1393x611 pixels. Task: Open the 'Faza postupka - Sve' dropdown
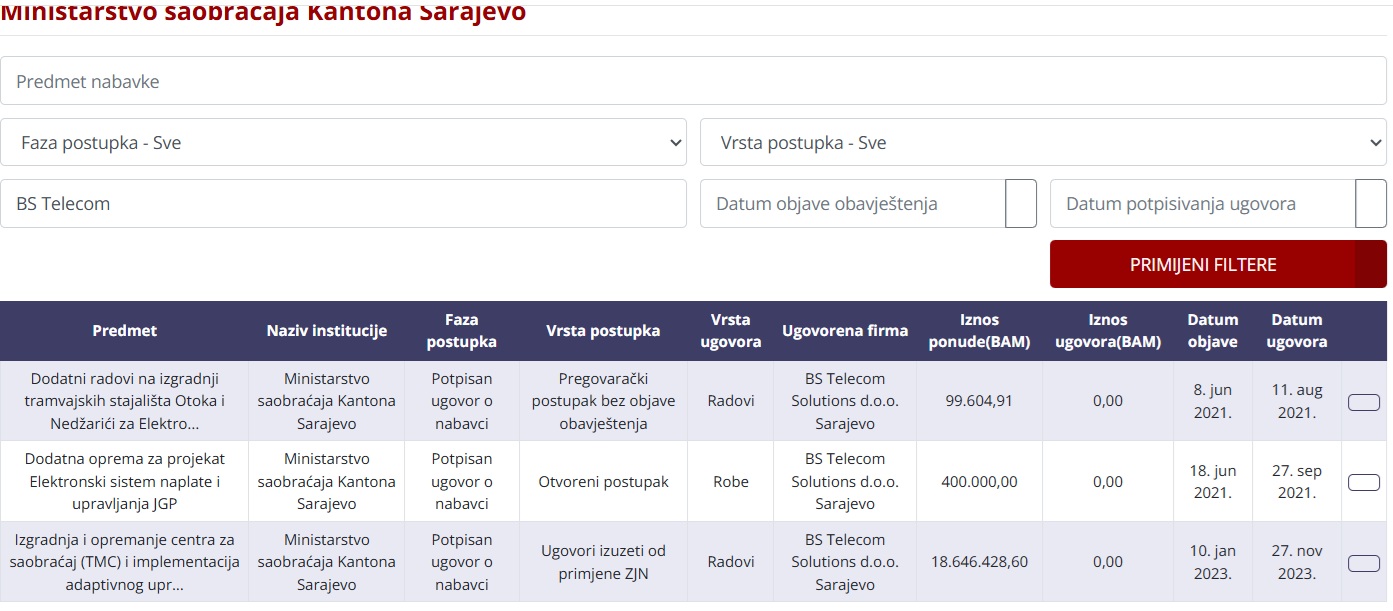point(343,143)
